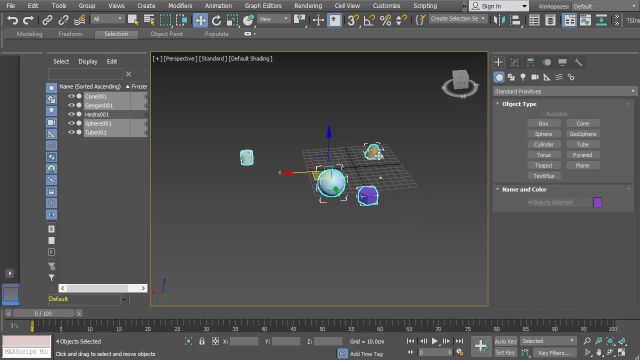Image resolution: width=640 pixels, height=360 pixels.
Task: Open the Modify panel tab icon
Action: tap(514, 62)
